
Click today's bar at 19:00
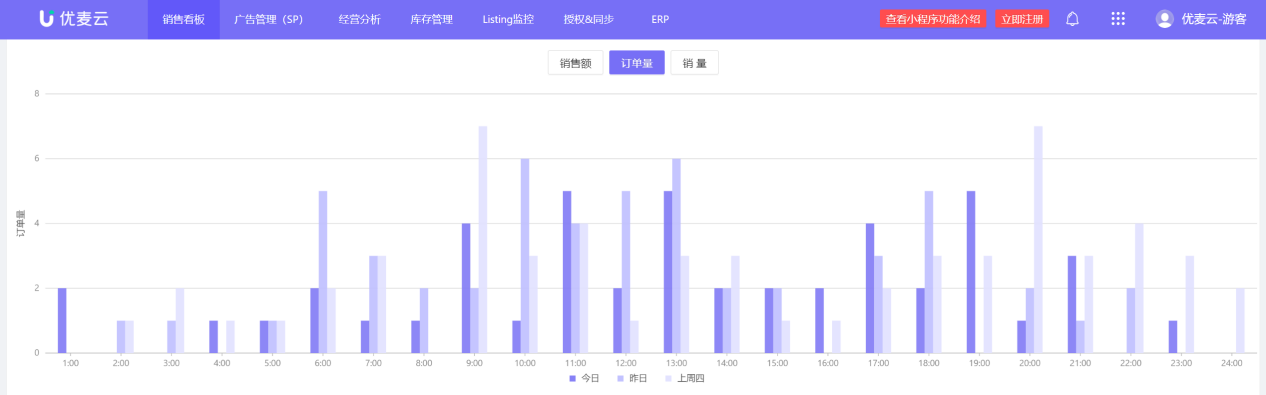[x=971, y=271]
